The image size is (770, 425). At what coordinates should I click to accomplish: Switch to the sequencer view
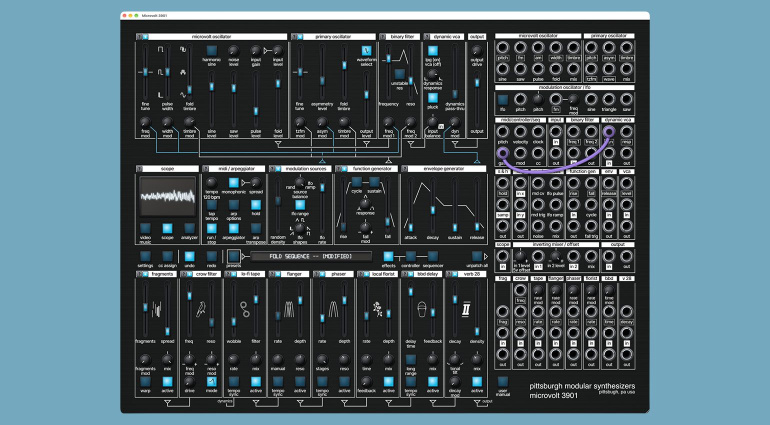[x=433, y=256]
